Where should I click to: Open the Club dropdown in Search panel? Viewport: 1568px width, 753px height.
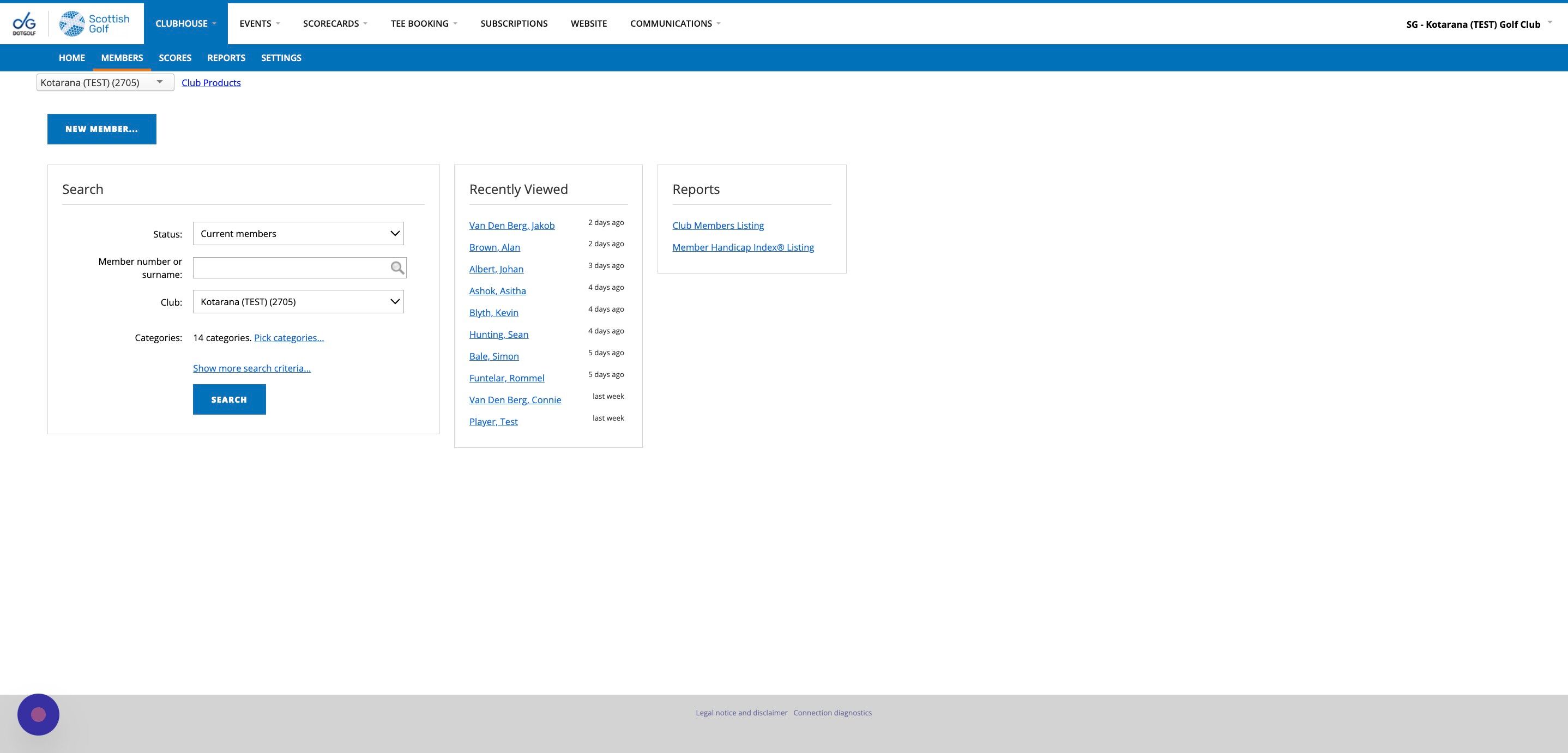298,302
